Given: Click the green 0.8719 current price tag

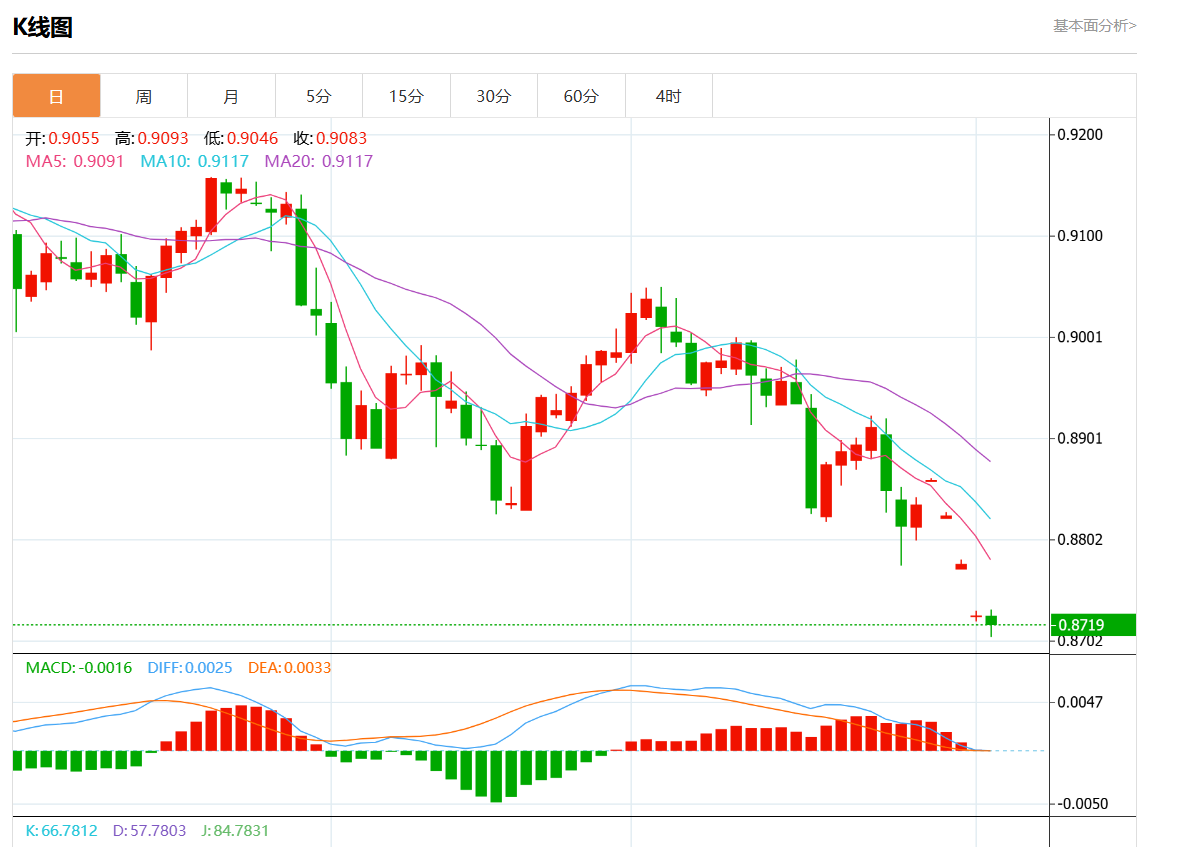Looking at the screenshot, I should (1093, 624).
